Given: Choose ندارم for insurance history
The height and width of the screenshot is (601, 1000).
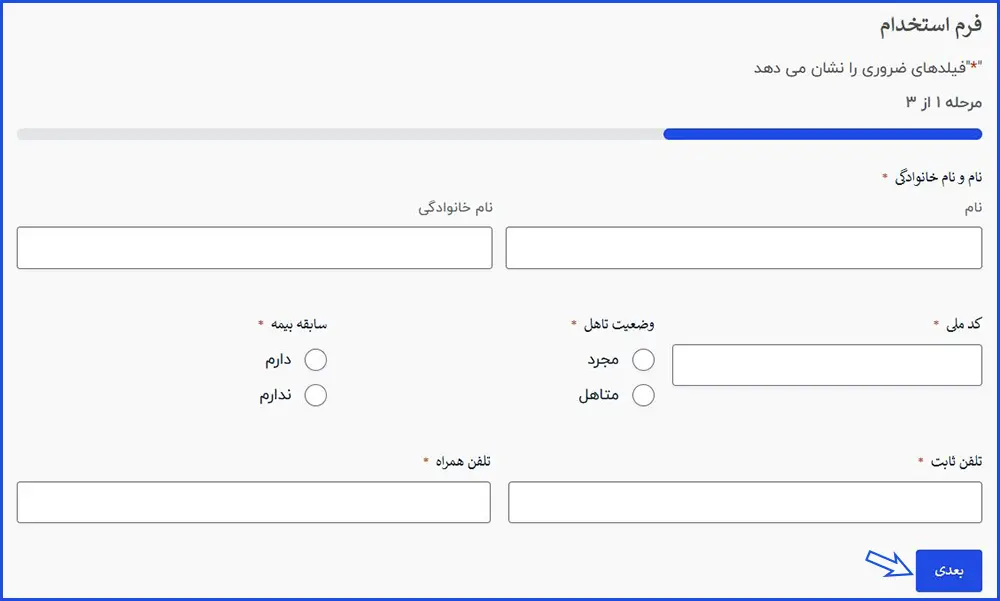Looking at the screenshot, I should click(315, 395).
